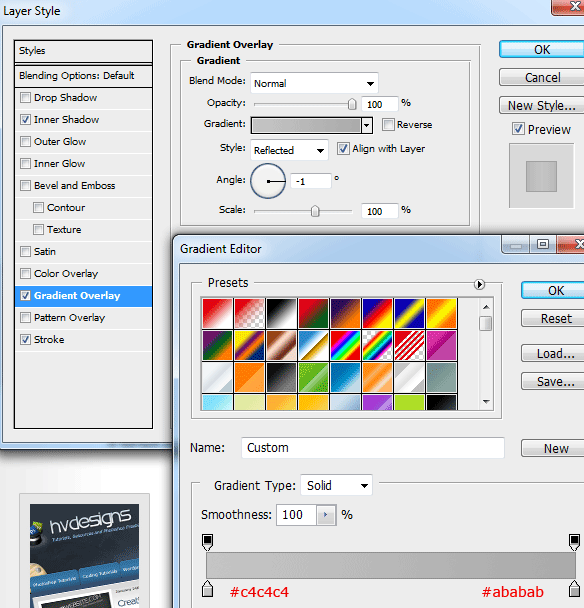Adjust the Scale slider handle
The image size is (584, 608).
pyautogui.click(x=315, y=211)
